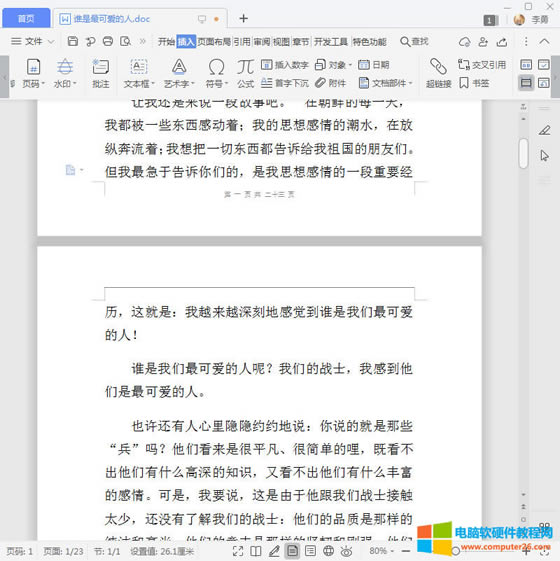Image resolution: width=560 pixels, height=561 pixels.
Task: Open the 开发工具 ribbon tab
Action: [x=331, y=42]
